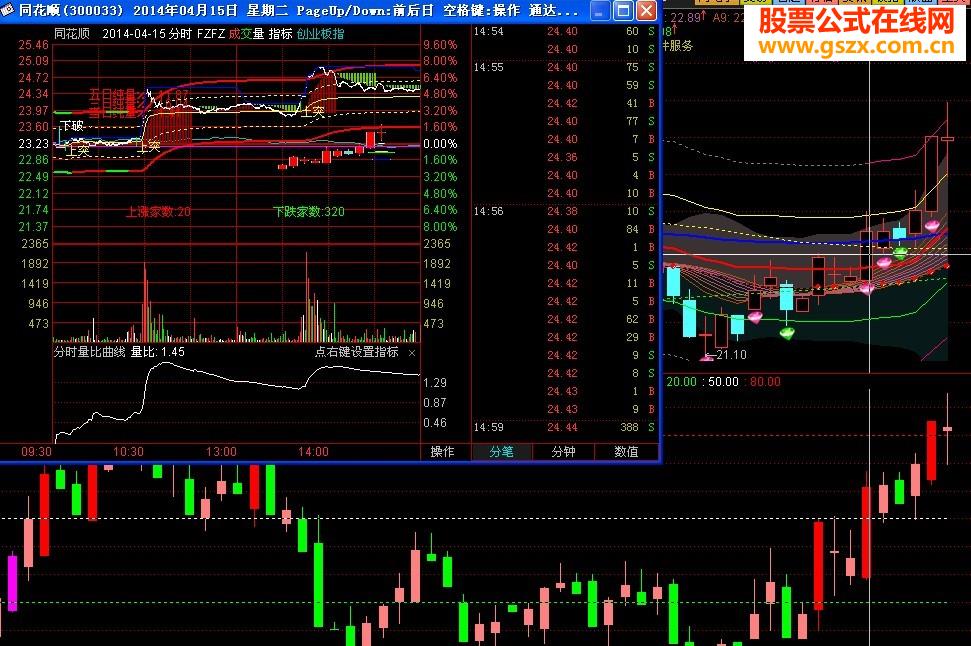Click the 50.00 indicator level value
The image size is (971, 646).
pyautogui.click(x=723, y=382)
